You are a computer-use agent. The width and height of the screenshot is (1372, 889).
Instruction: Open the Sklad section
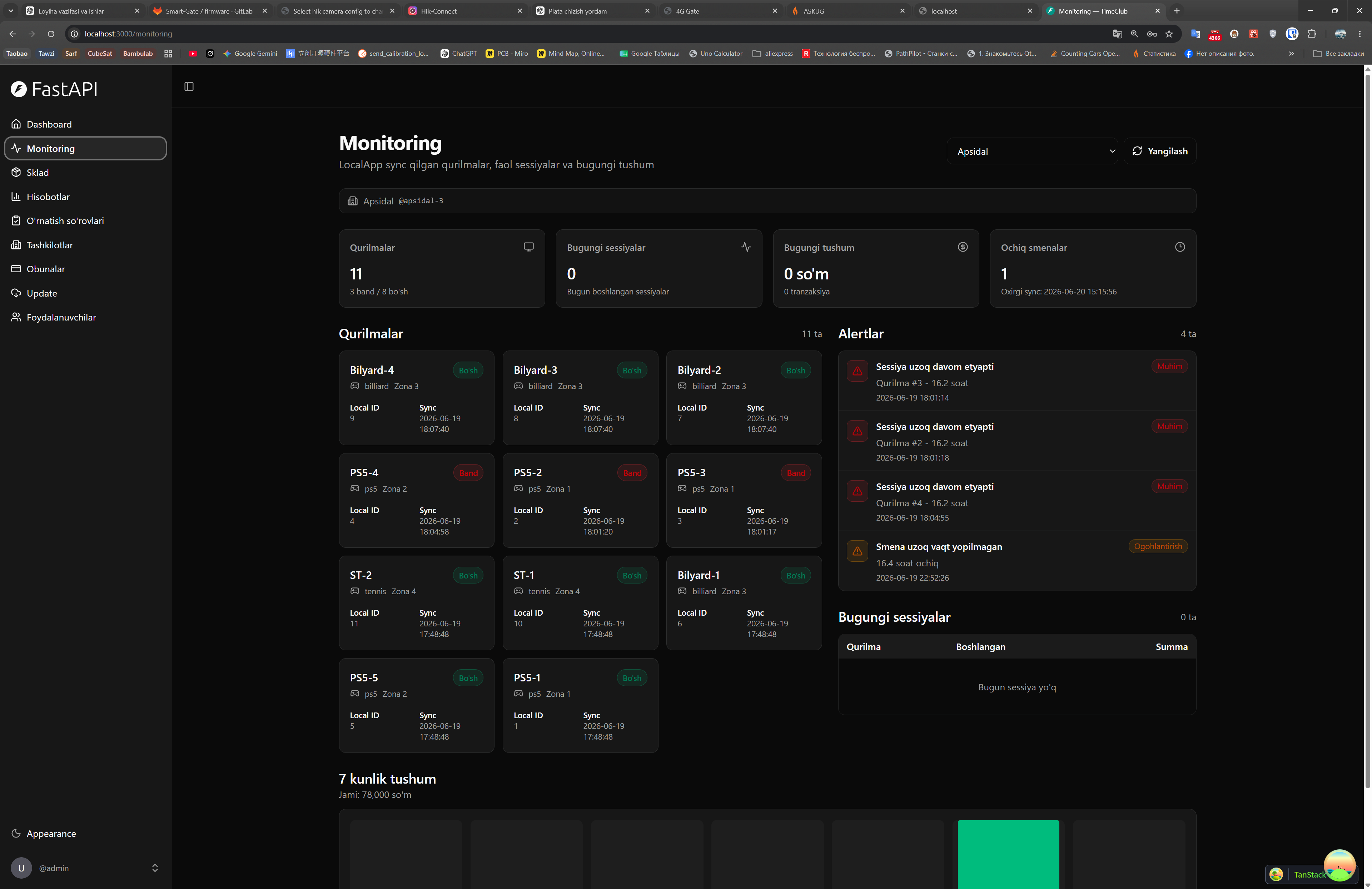coord(85,172)
